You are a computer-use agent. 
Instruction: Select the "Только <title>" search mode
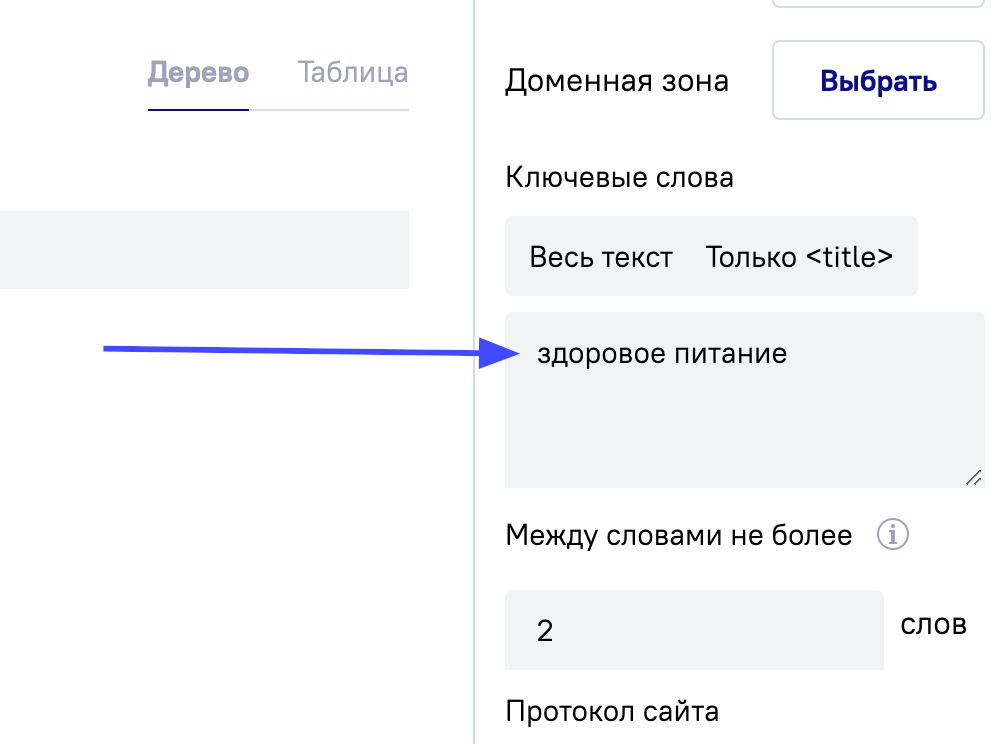799,257
